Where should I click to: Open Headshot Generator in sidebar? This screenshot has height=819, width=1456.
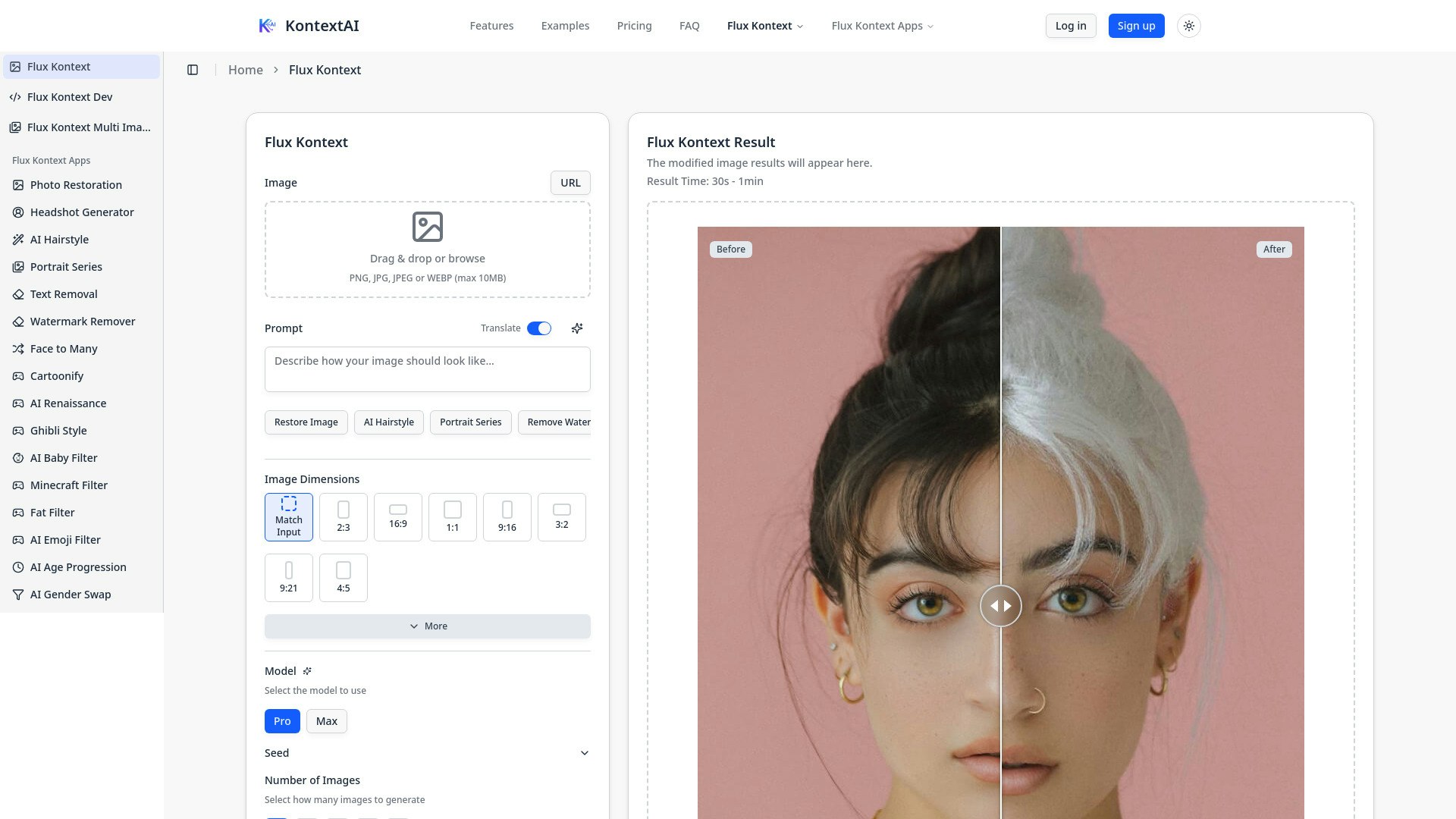[82, 212]
